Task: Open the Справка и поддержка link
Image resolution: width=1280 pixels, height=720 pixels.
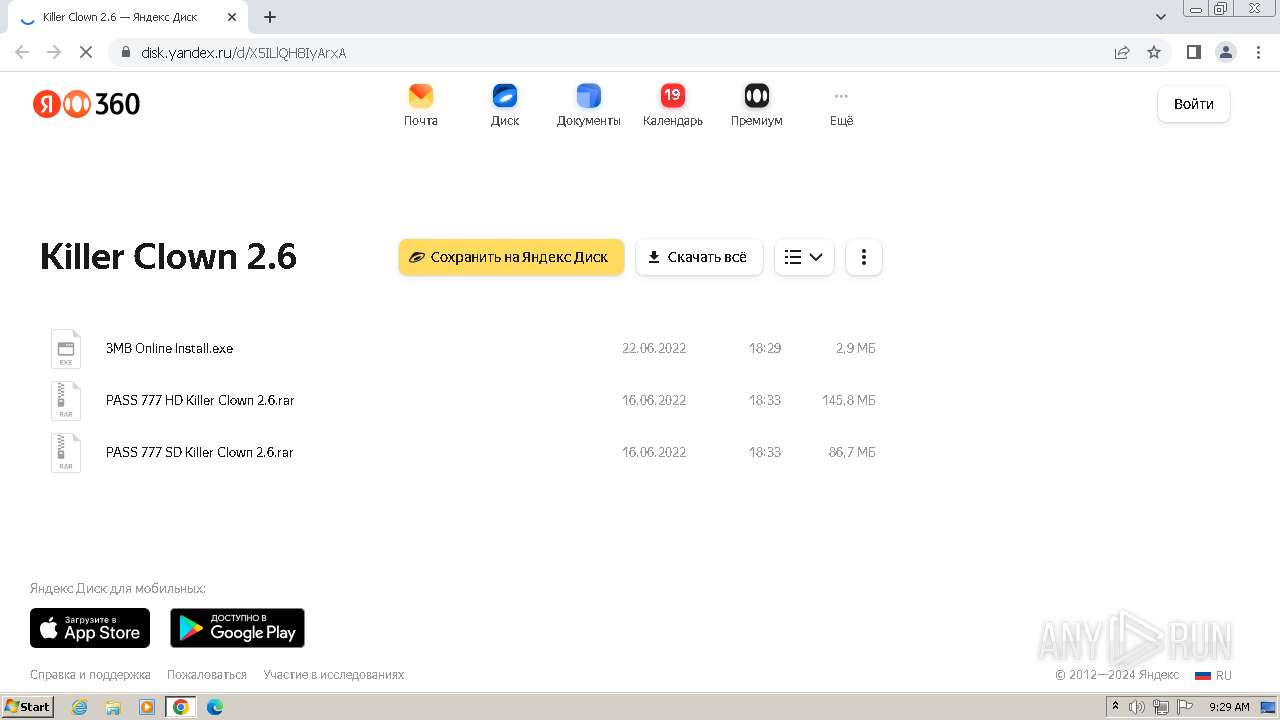Action: (x=90, y=675)
